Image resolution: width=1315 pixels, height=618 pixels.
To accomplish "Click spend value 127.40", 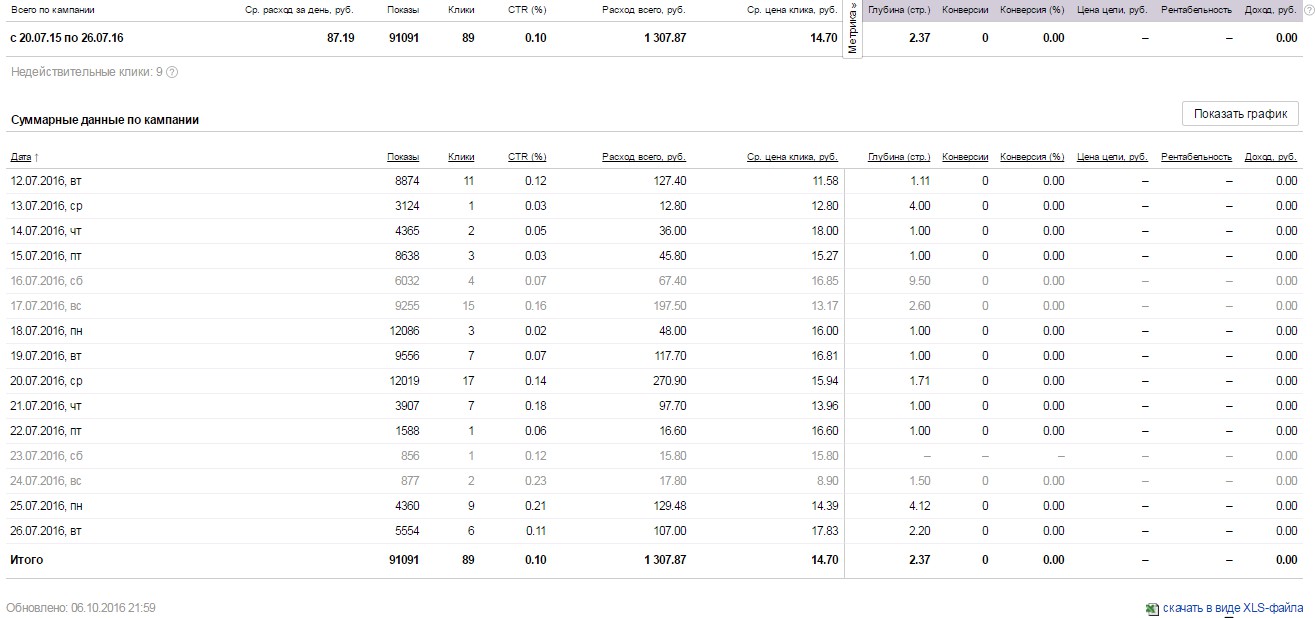I will pyautogui.click(x=670, y=181).
